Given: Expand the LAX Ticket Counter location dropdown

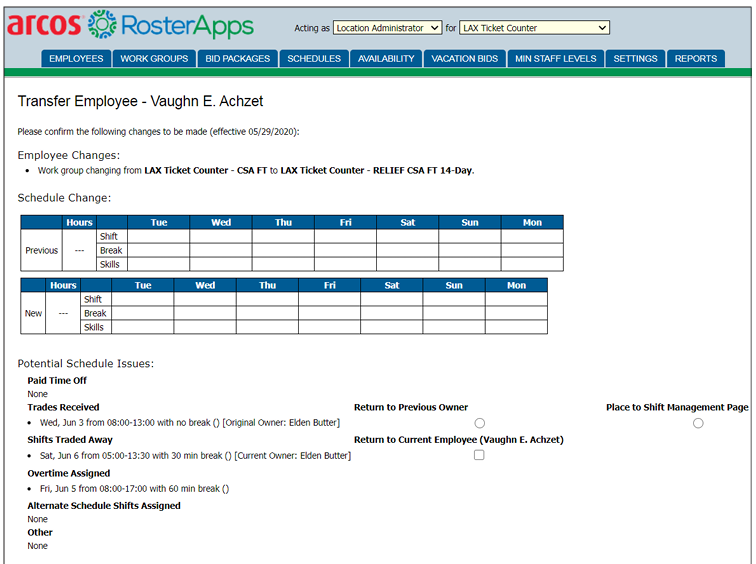Looking at the screenshot, I should (x=534, y=28).
